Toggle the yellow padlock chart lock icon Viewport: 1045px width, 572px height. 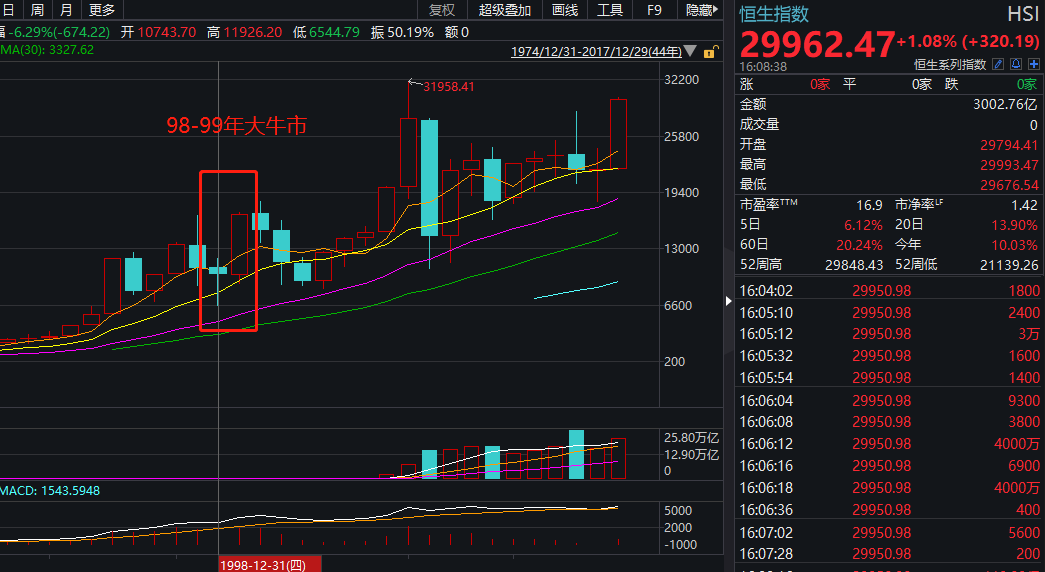click(x=711, y=51)
